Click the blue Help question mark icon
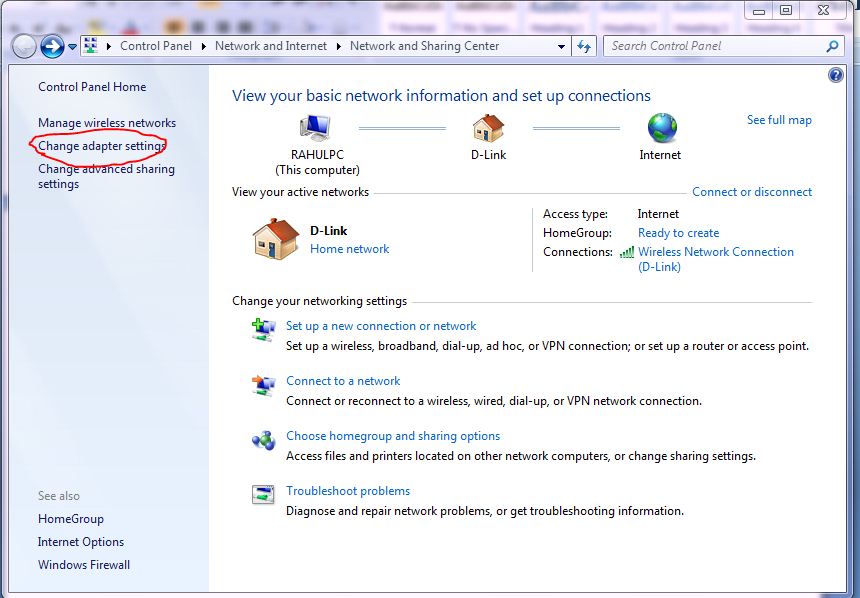The height and width of the screenshot is (598, 860). [x=836, y=75]
